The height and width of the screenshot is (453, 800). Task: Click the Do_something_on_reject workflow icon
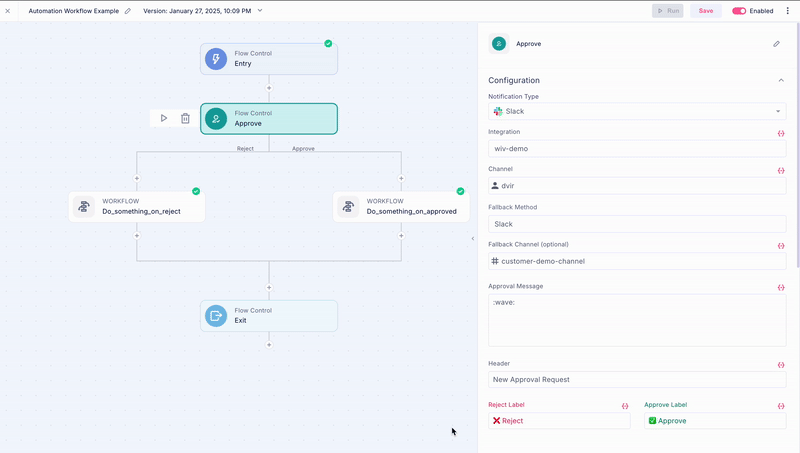tap(85, 207)
